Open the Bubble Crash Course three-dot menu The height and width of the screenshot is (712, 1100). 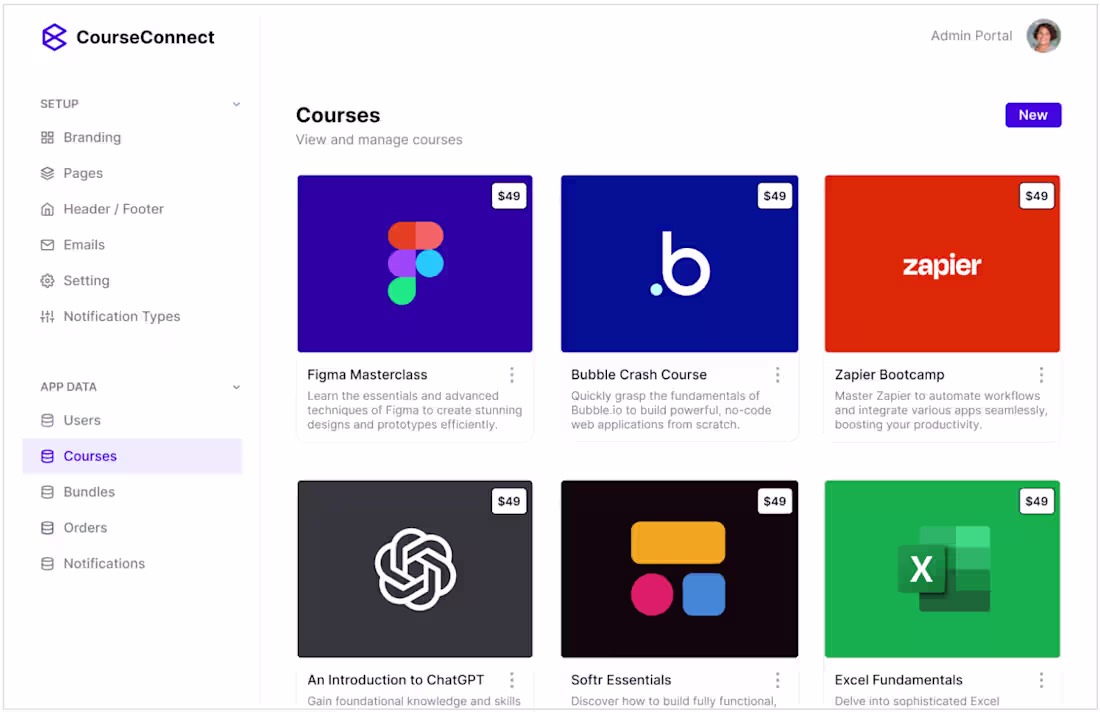(777, 375)
